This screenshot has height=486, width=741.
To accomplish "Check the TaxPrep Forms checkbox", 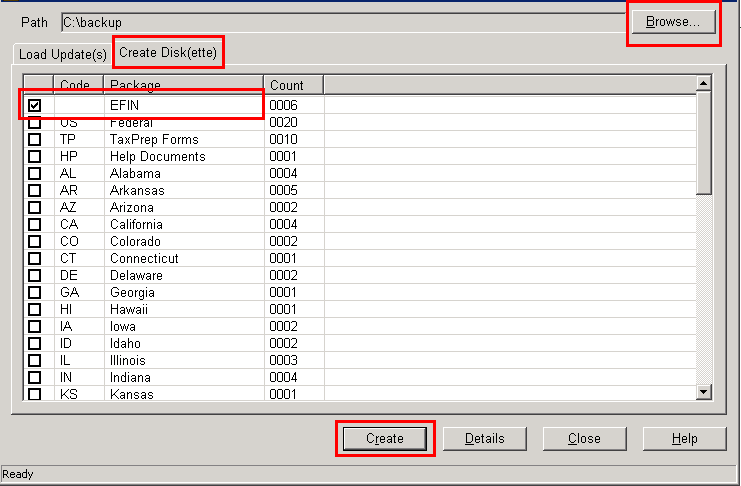I will (35, 139).
